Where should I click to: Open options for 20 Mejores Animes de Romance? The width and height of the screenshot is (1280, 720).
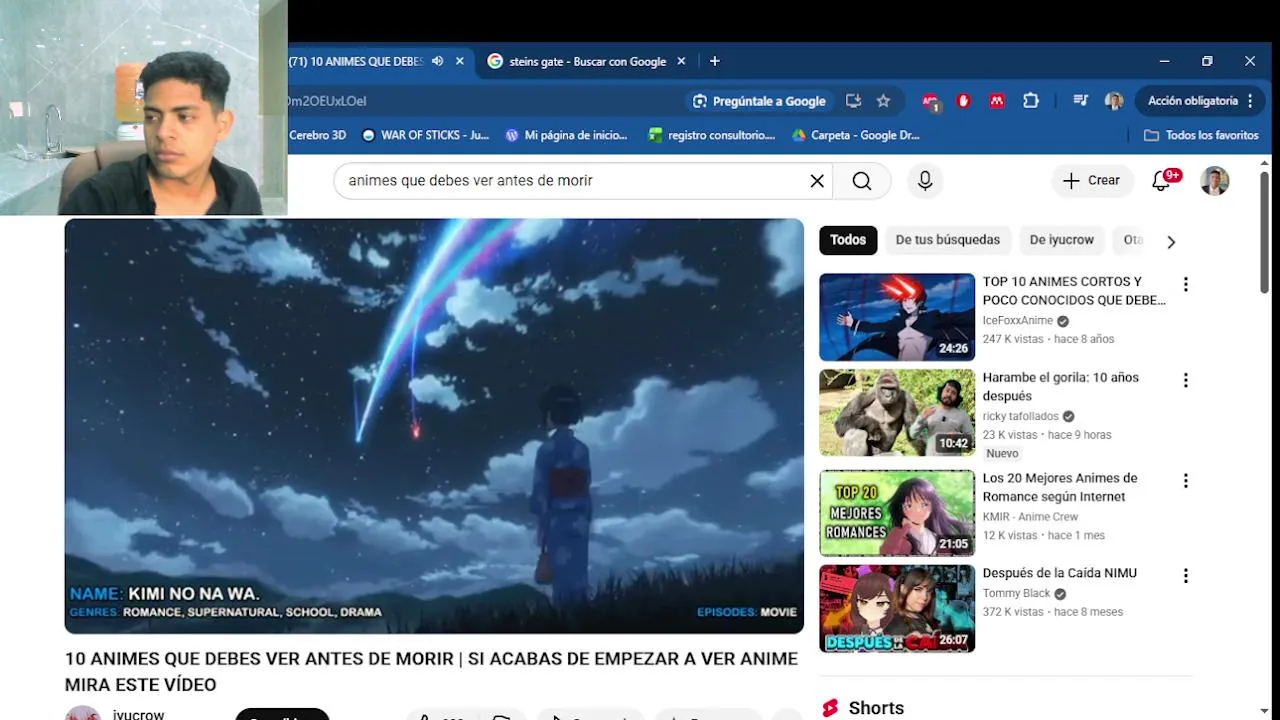point(1185,481)
